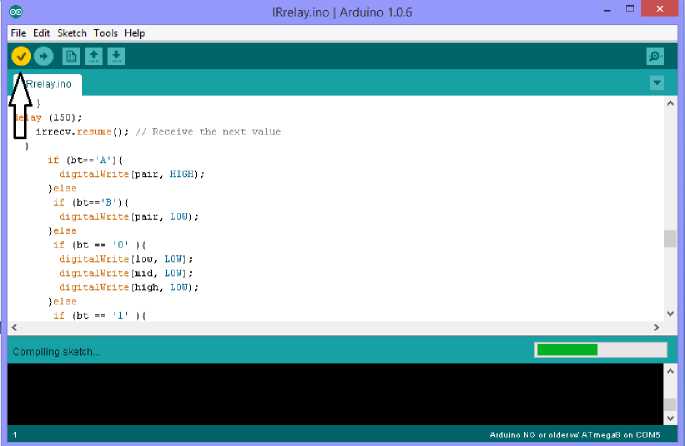The width and height of the screenshot is (685, 446).
Task: Click the "if (bt=='A'){" code line
Action: [86, 160]
